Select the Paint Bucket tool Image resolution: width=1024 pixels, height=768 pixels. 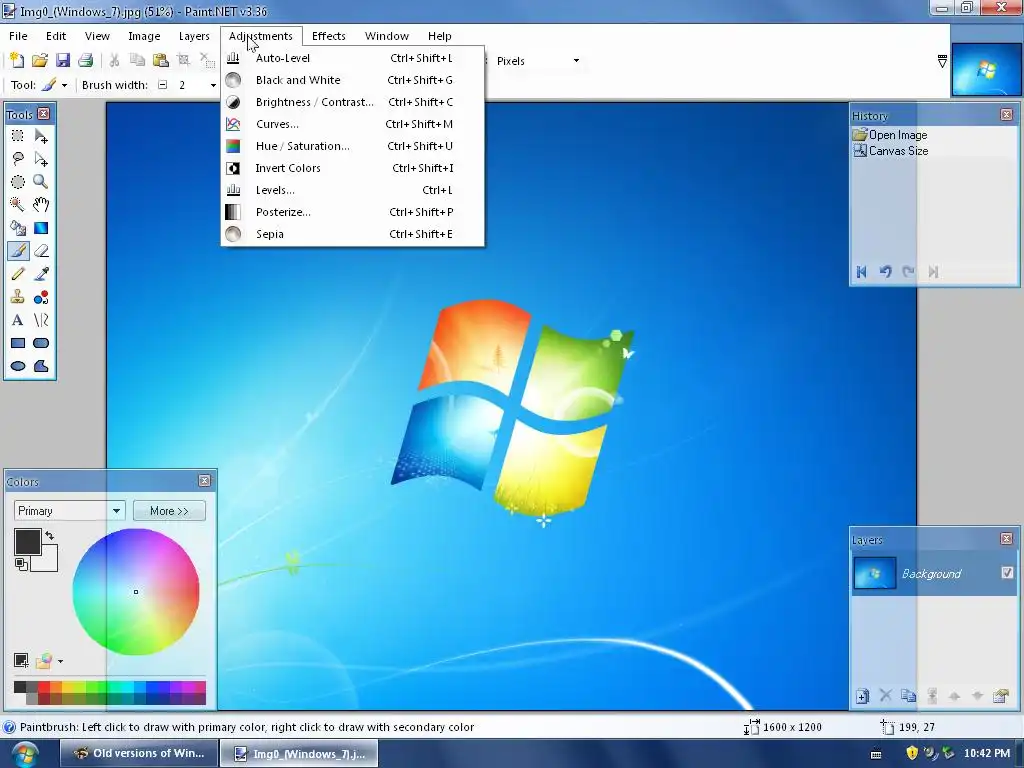[x=18, y=228]
